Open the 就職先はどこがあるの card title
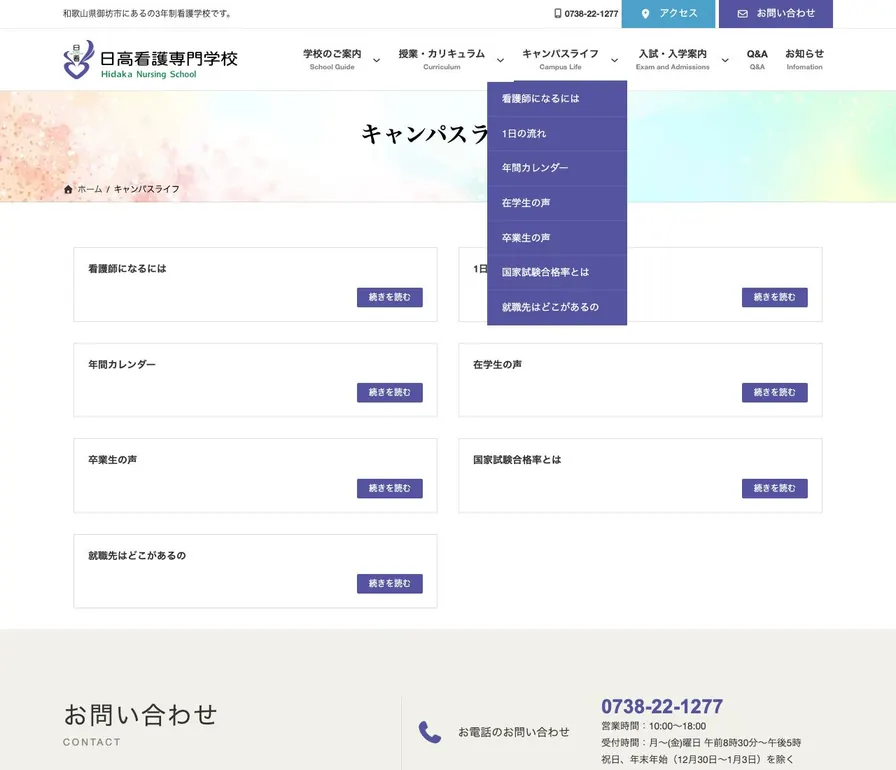 pos(137,556)
